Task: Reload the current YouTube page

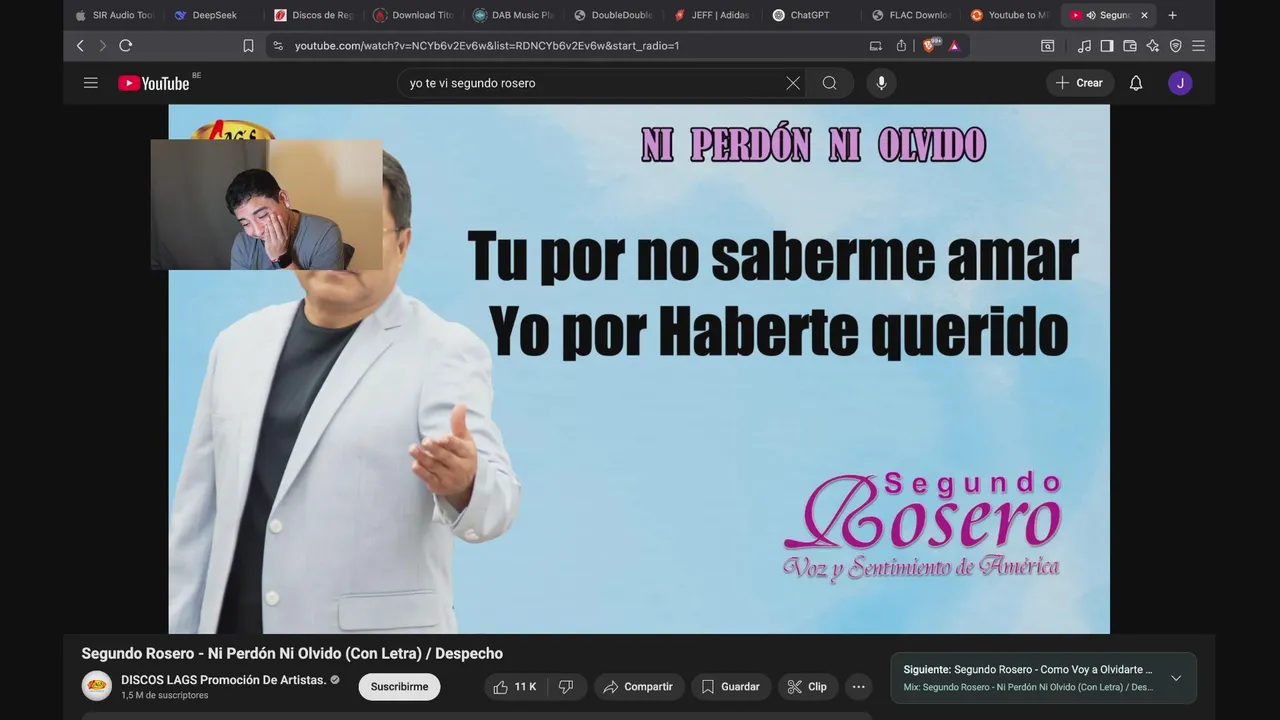Action: (x=125, y=45)
